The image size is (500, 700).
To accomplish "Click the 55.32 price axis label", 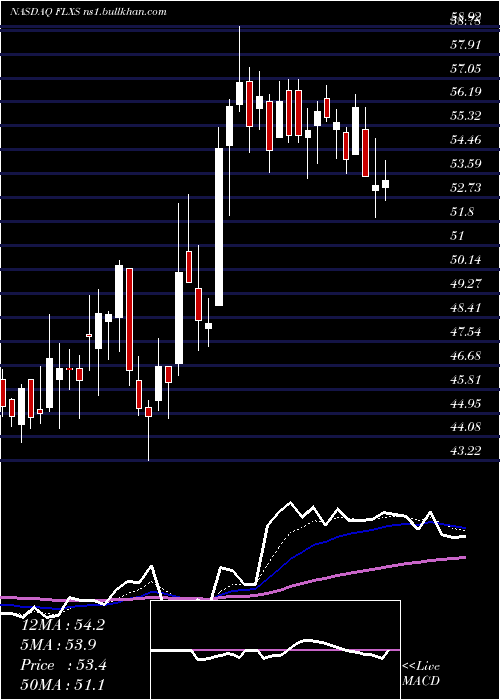I will pyautogui.click(x=466, y=116).
